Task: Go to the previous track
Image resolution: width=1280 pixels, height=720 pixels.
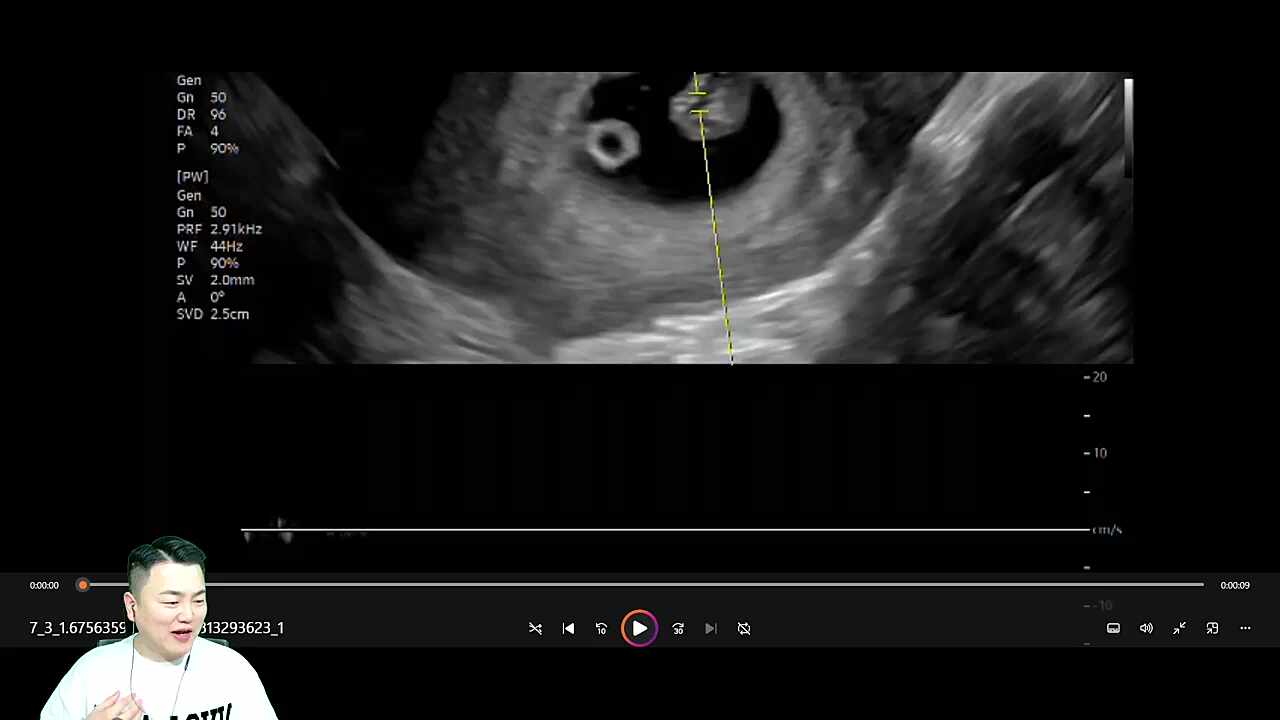Action: 568,628
